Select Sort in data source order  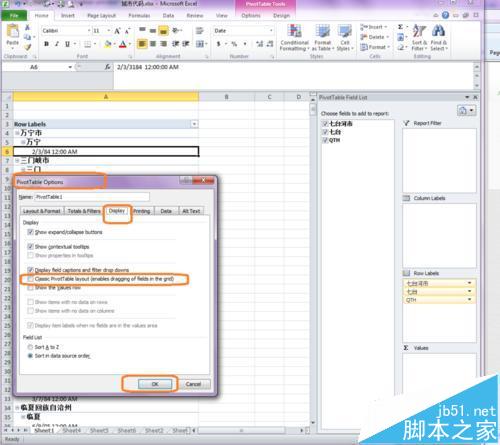(x=30, y=356)
